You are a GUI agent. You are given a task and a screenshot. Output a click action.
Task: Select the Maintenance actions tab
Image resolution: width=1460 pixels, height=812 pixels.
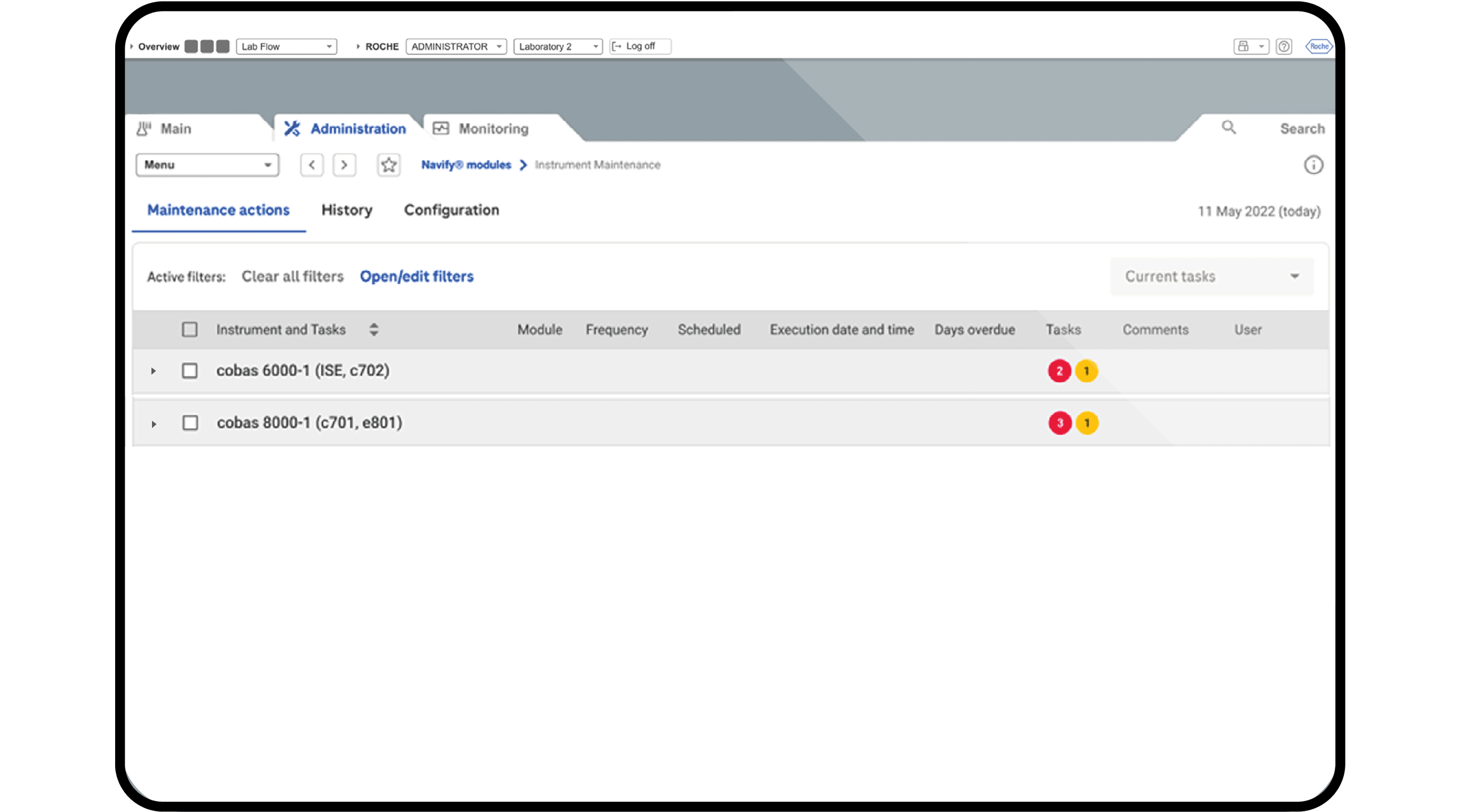tap(218, 210)
